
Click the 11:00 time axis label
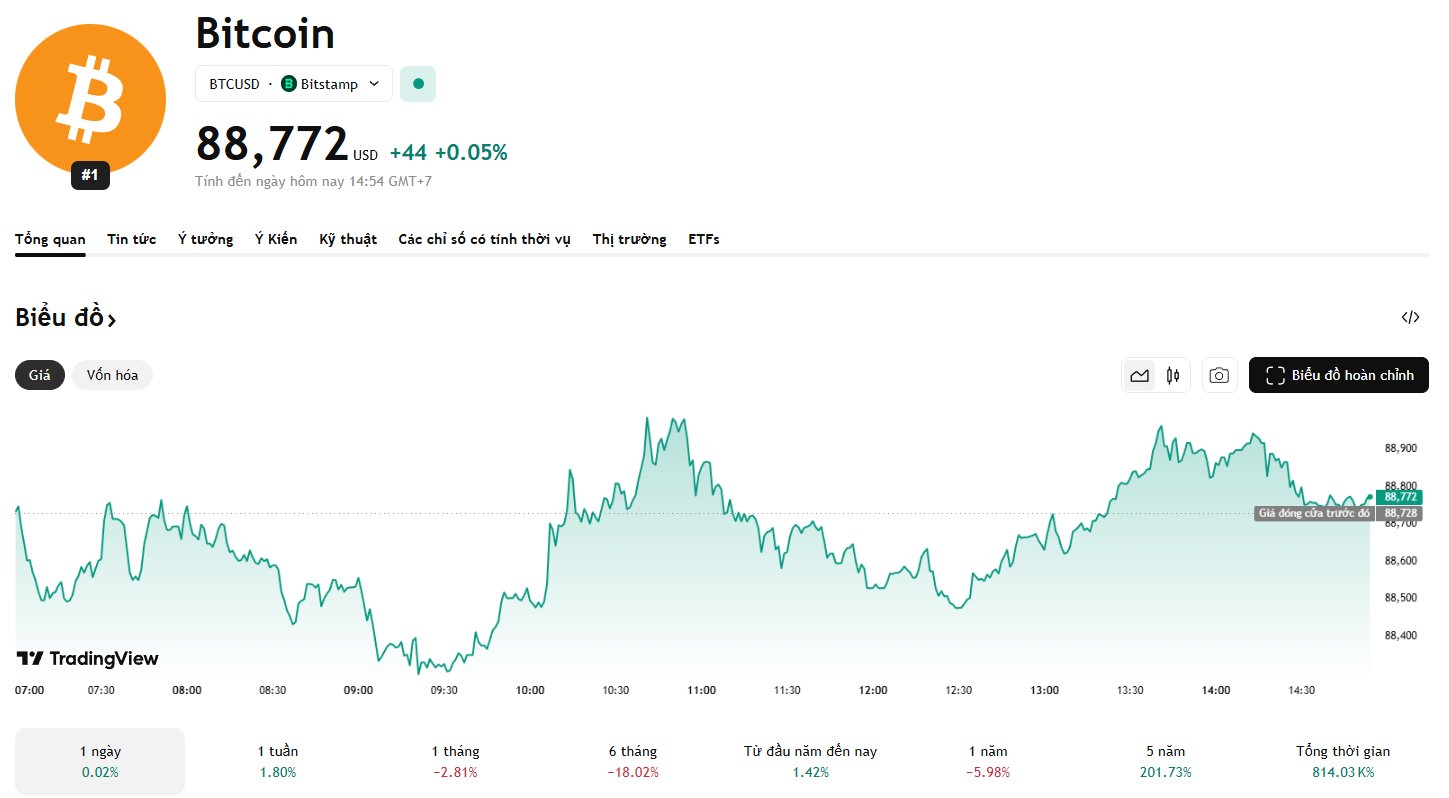pos(702,690)
